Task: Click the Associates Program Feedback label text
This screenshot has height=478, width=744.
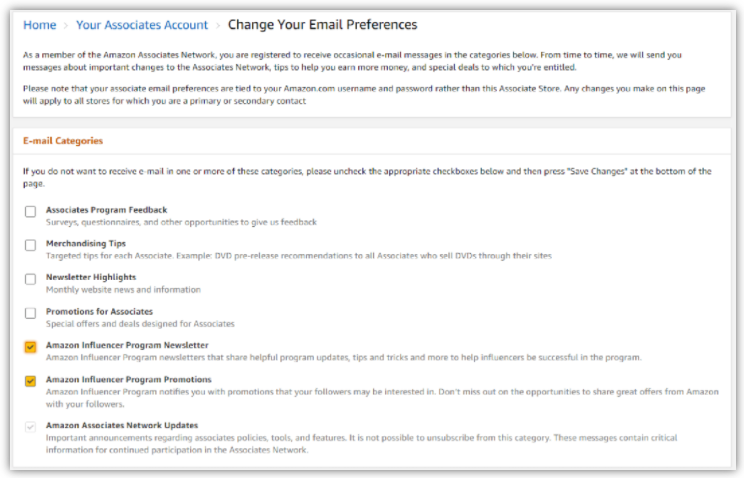Action: point(106,210)
